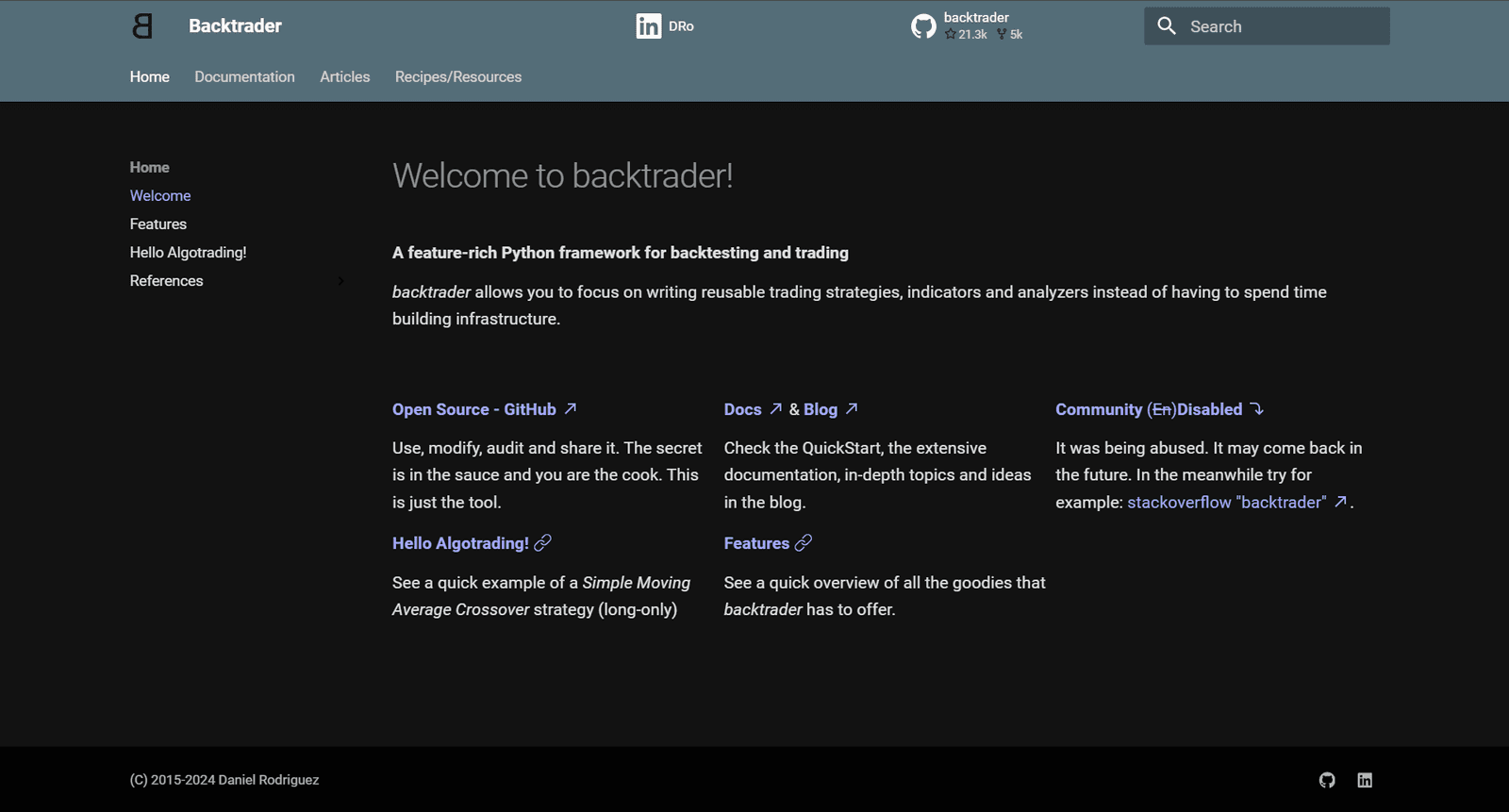Viewport: 1509px width, 812px height.
Task: Visit the stackoverflow "backtrader" link
Action: pos(1227,503)
